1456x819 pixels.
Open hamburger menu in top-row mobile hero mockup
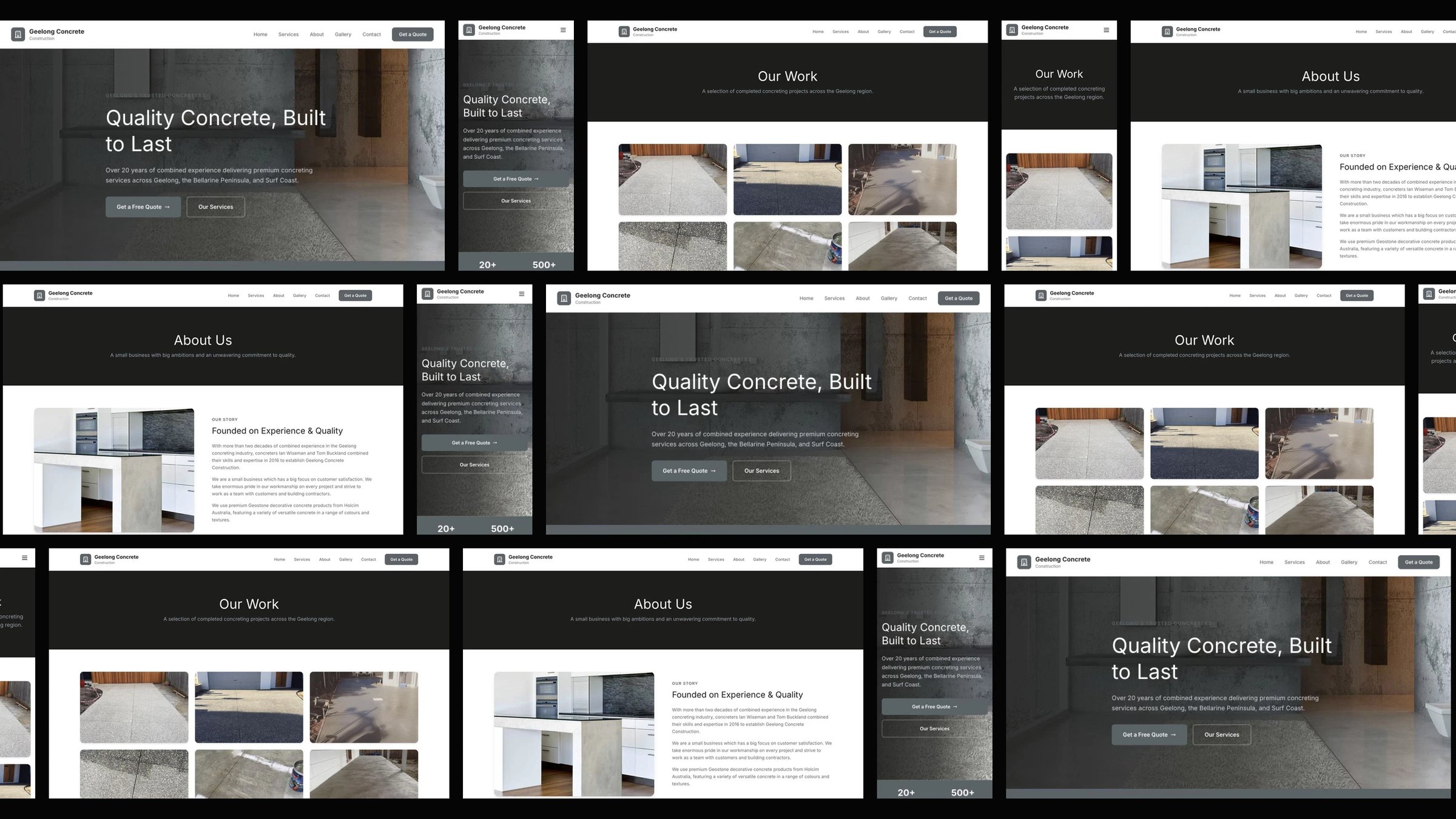563,30
